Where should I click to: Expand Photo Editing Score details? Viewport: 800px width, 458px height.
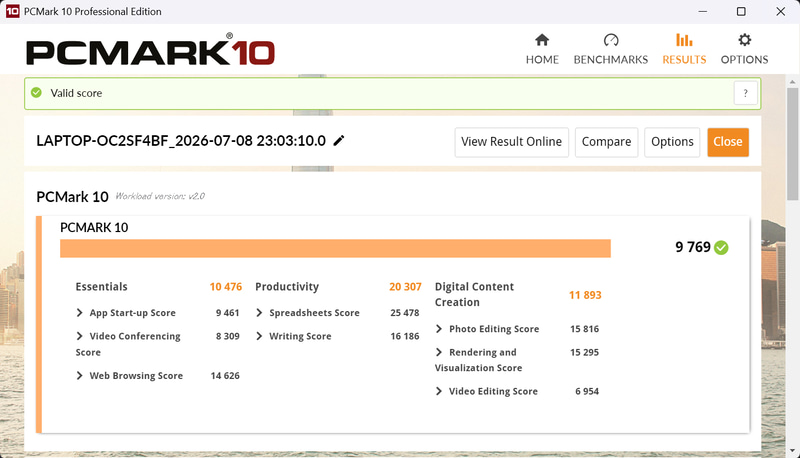[x=439, y=329]
